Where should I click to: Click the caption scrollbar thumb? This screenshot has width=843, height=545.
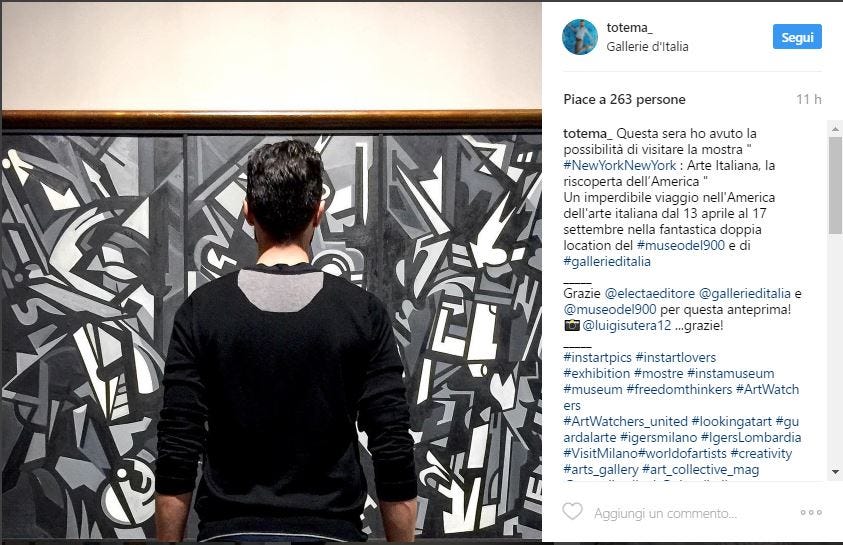[x=835, y=185]
